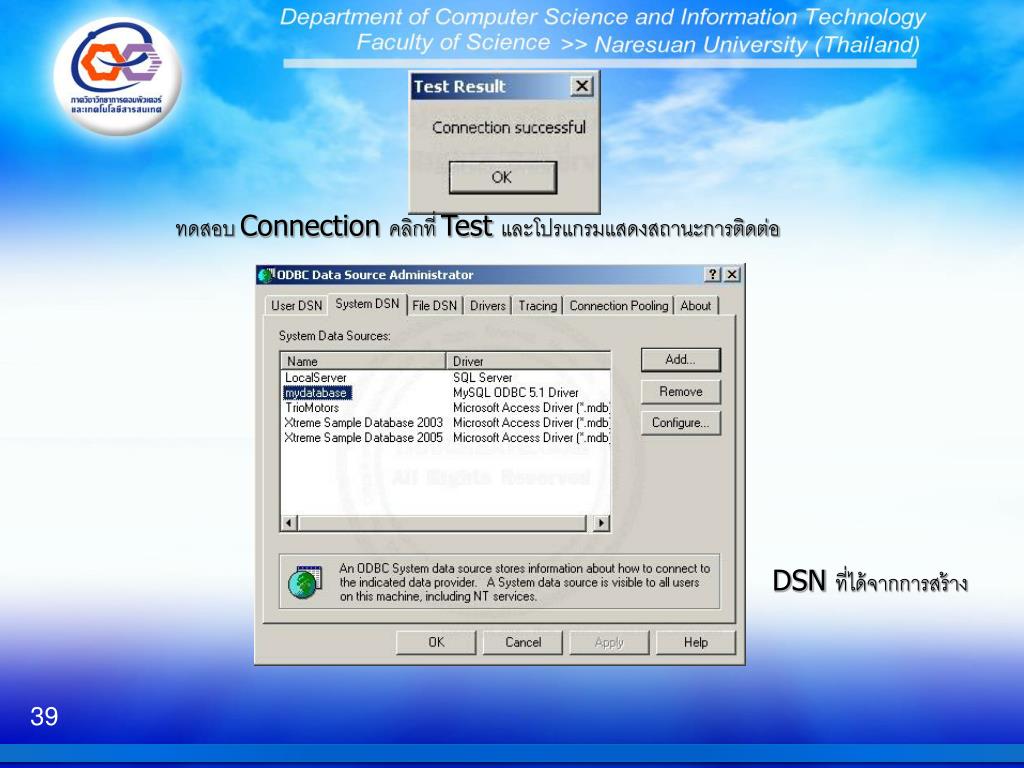This screenshot has width=1024, height=768.
Task: Click the horizontal scrollbar track in data sources list
Action: tap(442, 522)
